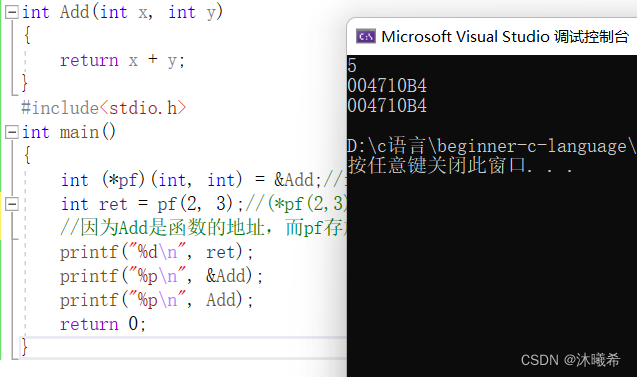Click the #include<stdio.h> line
This screenshot has width=637, height=377.
coord(104,108)
